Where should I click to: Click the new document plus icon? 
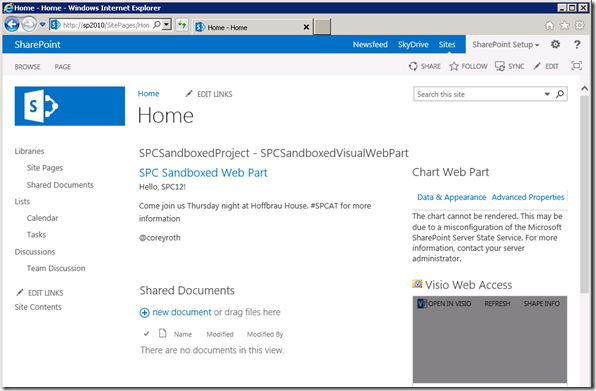pyautogui.click(x=144, y=313)
